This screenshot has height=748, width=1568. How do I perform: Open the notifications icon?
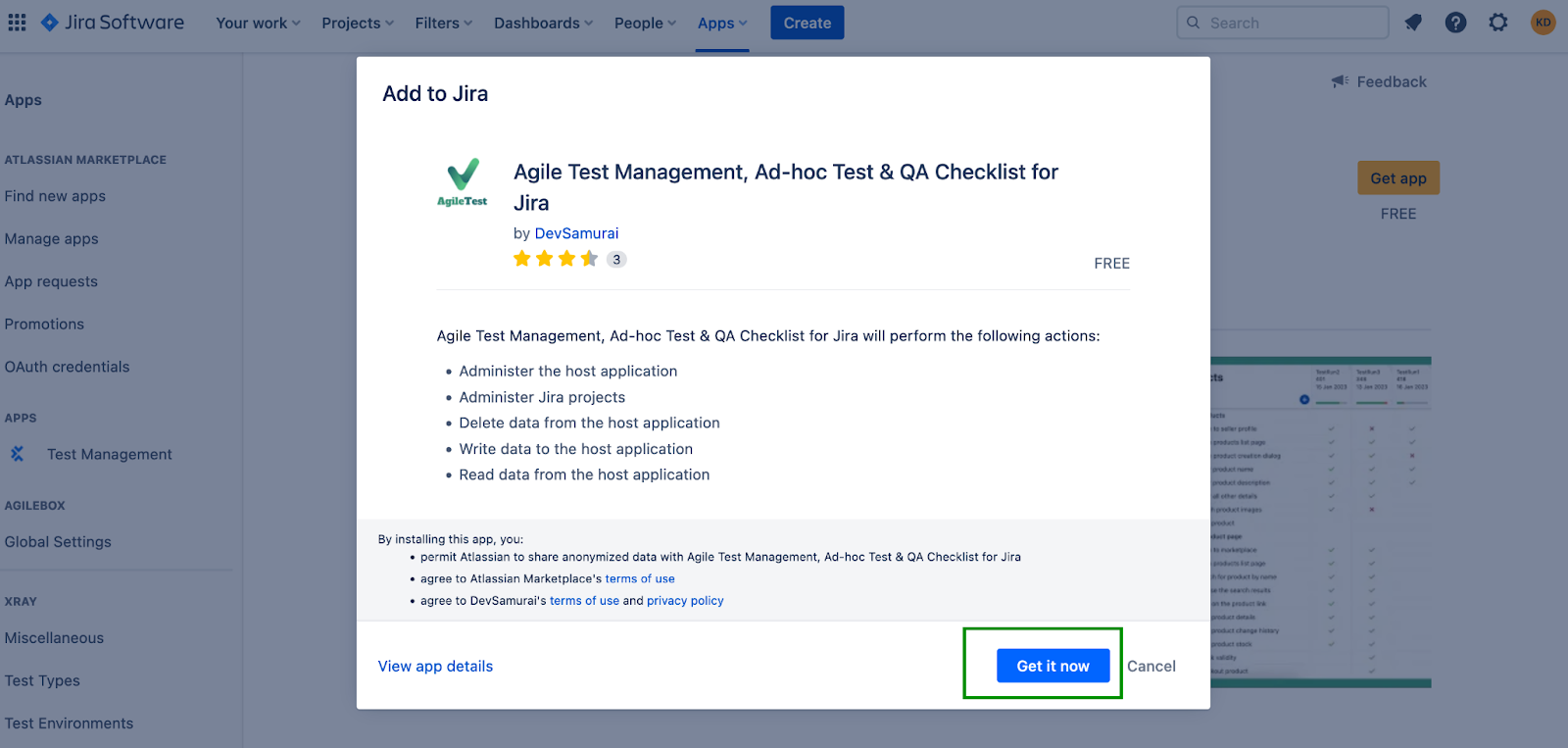pos(1413,23)
